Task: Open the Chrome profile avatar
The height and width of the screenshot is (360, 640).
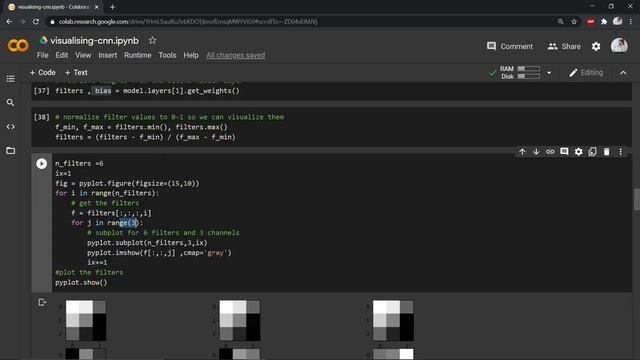Action: pos(618,21)
